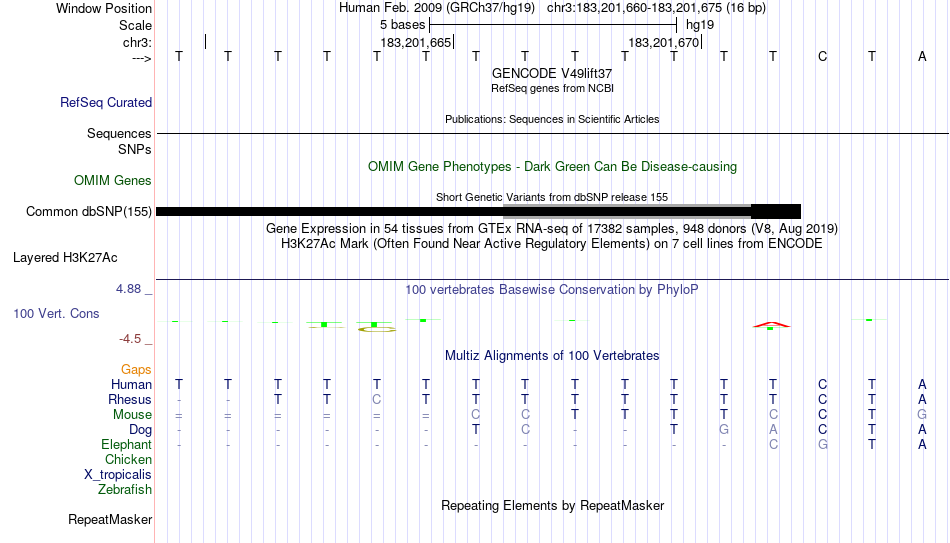Select the Chicken alignment row label
This screenshot has height=543, width=950.
click(128, 459)
